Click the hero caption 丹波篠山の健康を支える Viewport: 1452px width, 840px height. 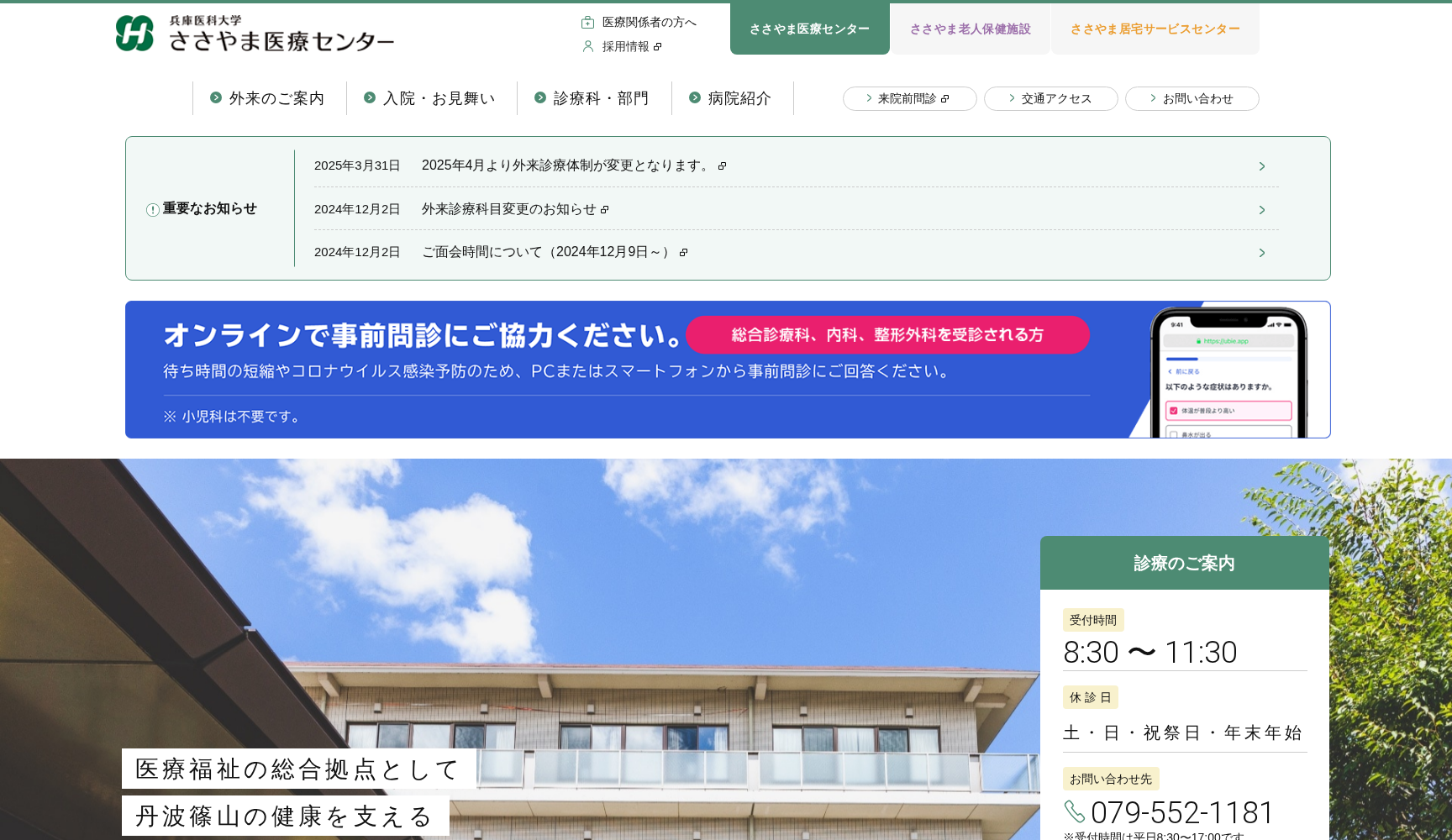coord(285,816)
